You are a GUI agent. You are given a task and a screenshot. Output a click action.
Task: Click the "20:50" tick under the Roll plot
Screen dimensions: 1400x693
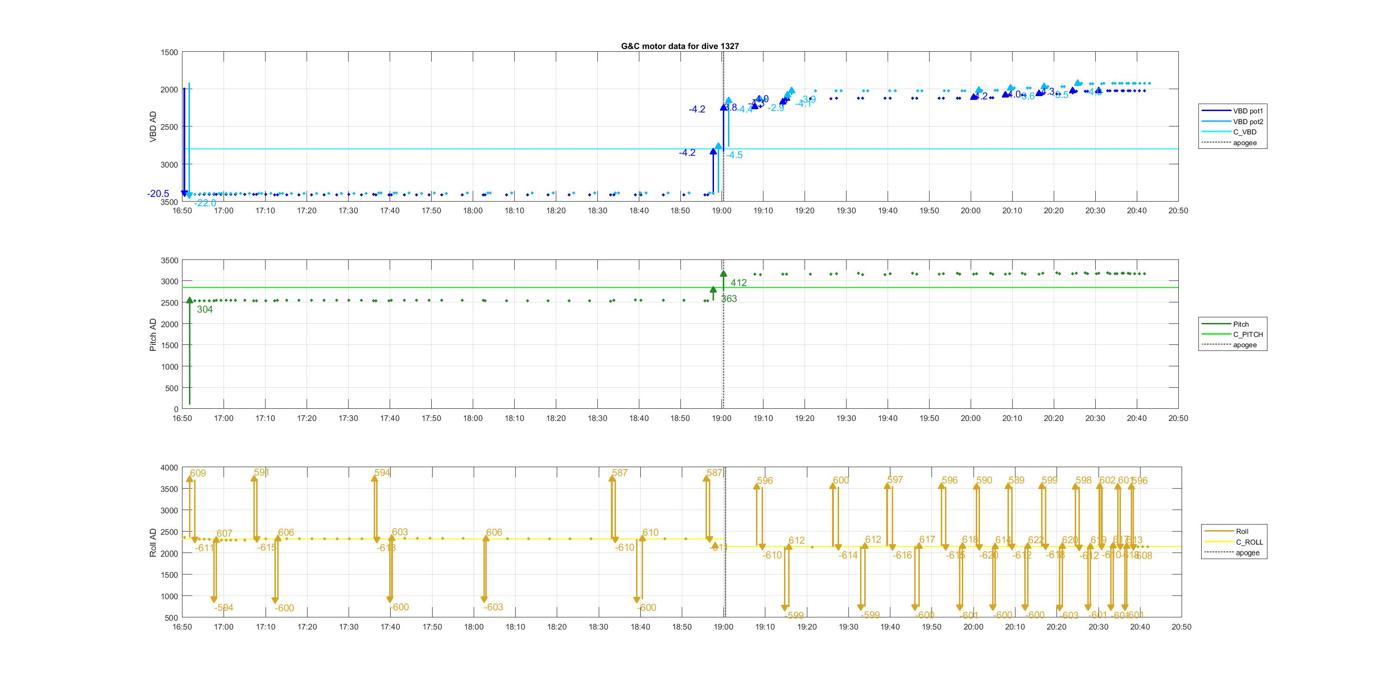click(1180, 627)
